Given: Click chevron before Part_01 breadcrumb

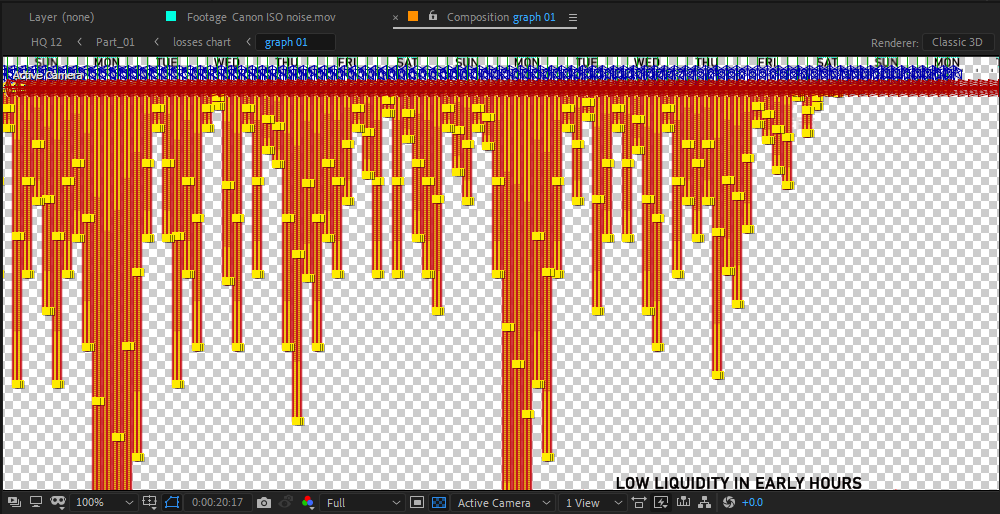Looking at the screenshot, I should (x=80, y=42).
